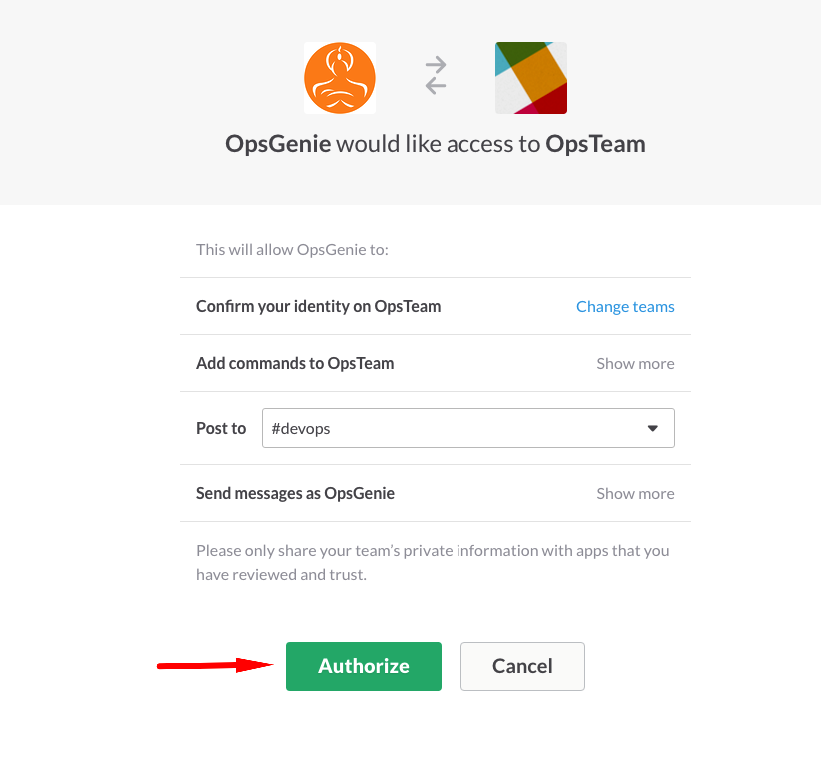Open the Change teams link

[x=625, y=306]
